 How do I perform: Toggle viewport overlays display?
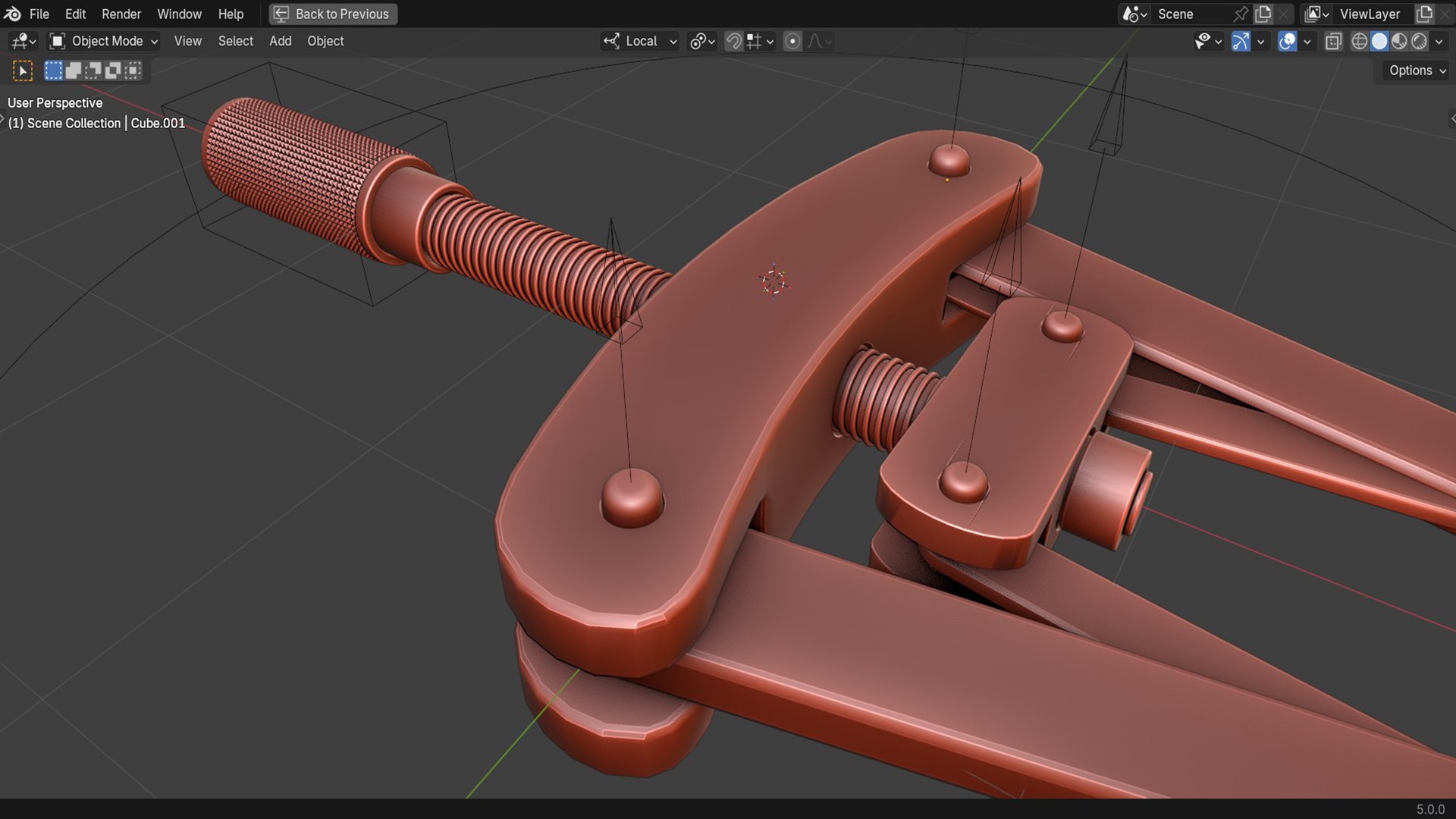(x=1287, y=41)
